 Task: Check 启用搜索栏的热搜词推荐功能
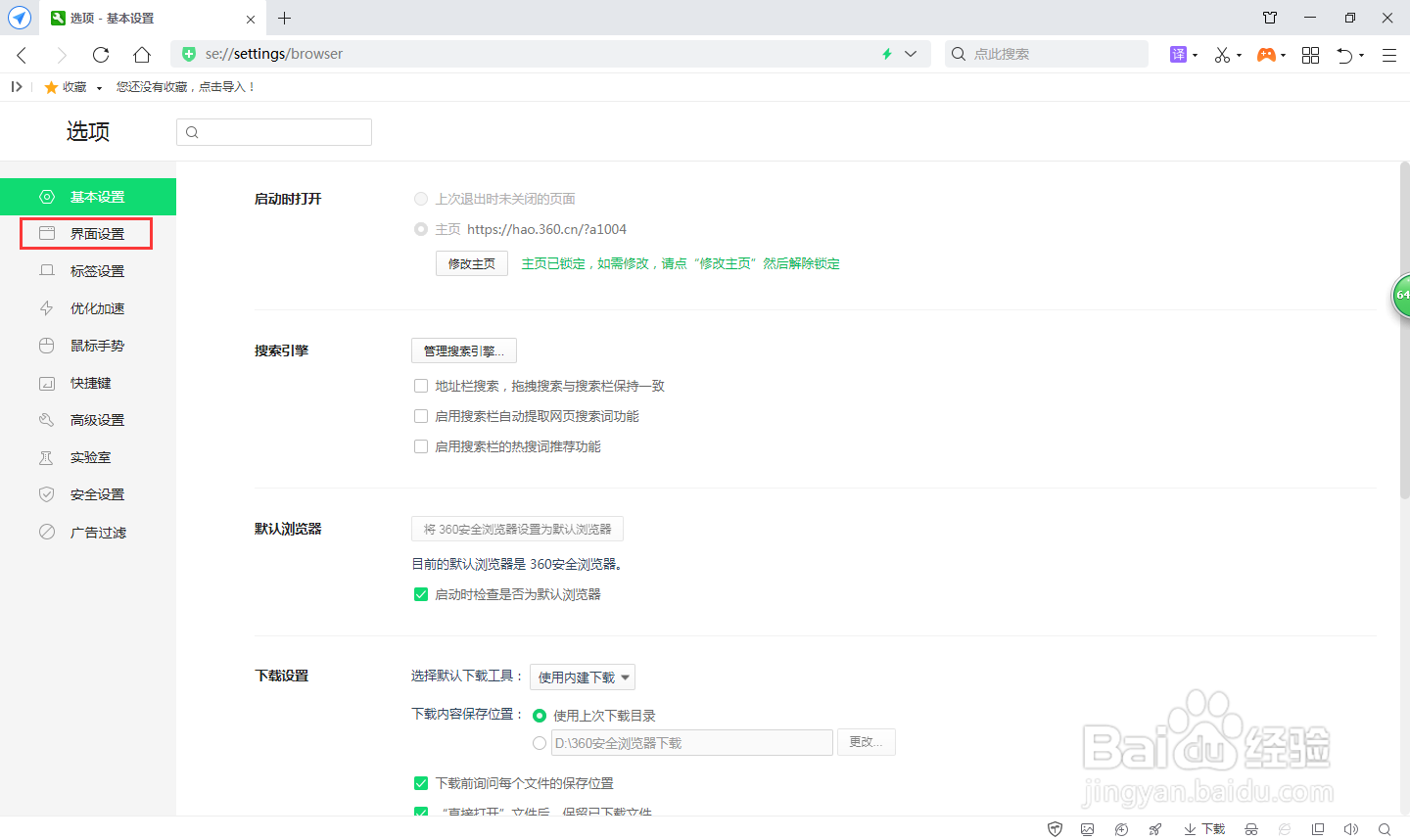[x=421, y=446]
